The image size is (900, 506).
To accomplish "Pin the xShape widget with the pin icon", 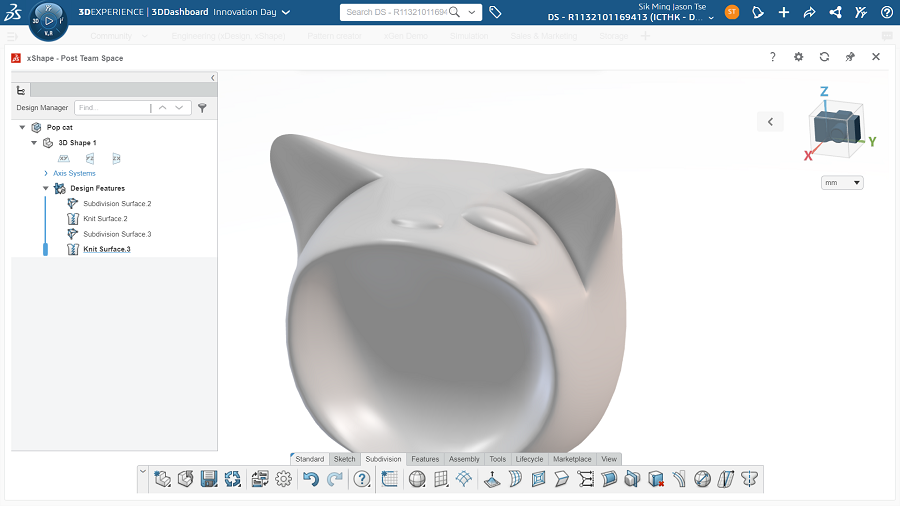I will (x=850, y=57).
